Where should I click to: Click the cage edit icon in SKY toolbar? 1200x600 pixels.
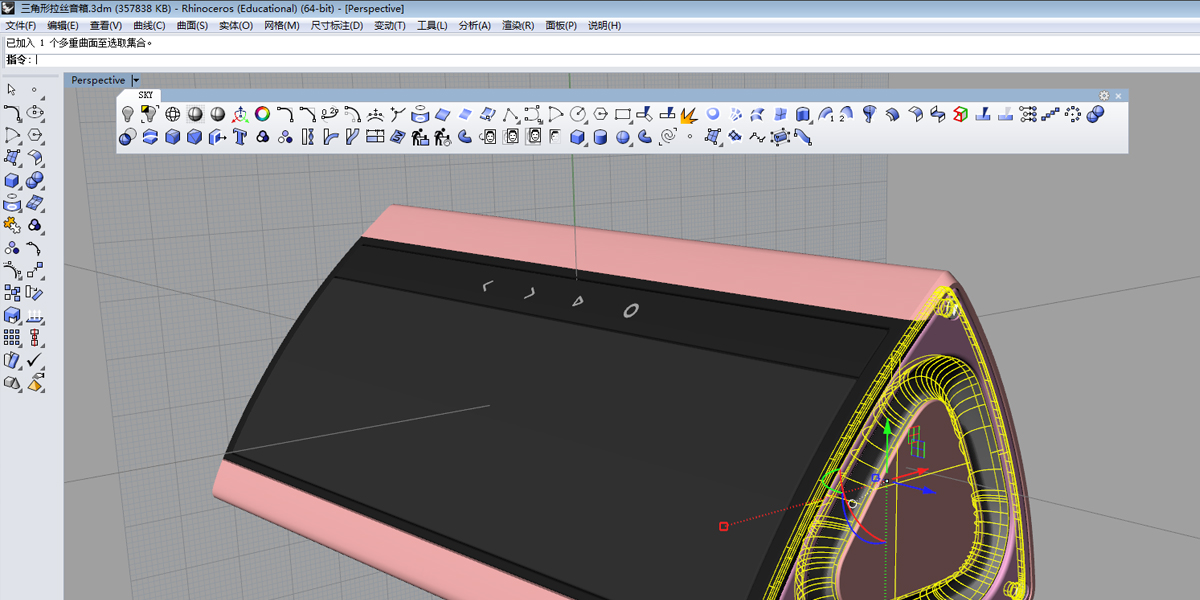point(779,137)
